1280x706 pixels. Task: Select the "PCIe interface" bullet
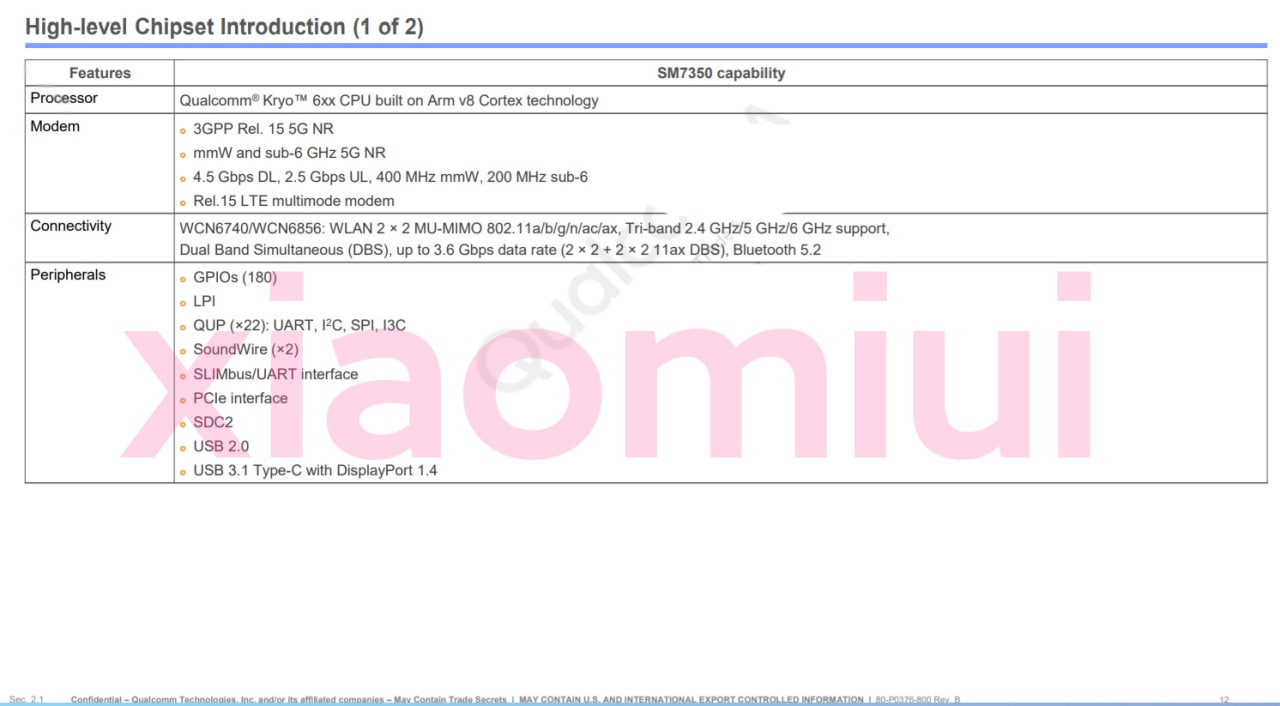[240, 398]
